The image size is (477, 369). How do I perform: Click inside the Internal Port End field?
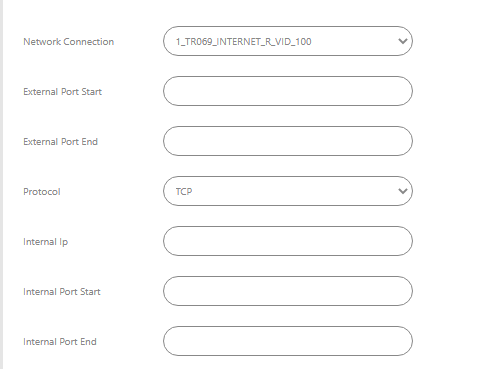(x=288, y=341)
